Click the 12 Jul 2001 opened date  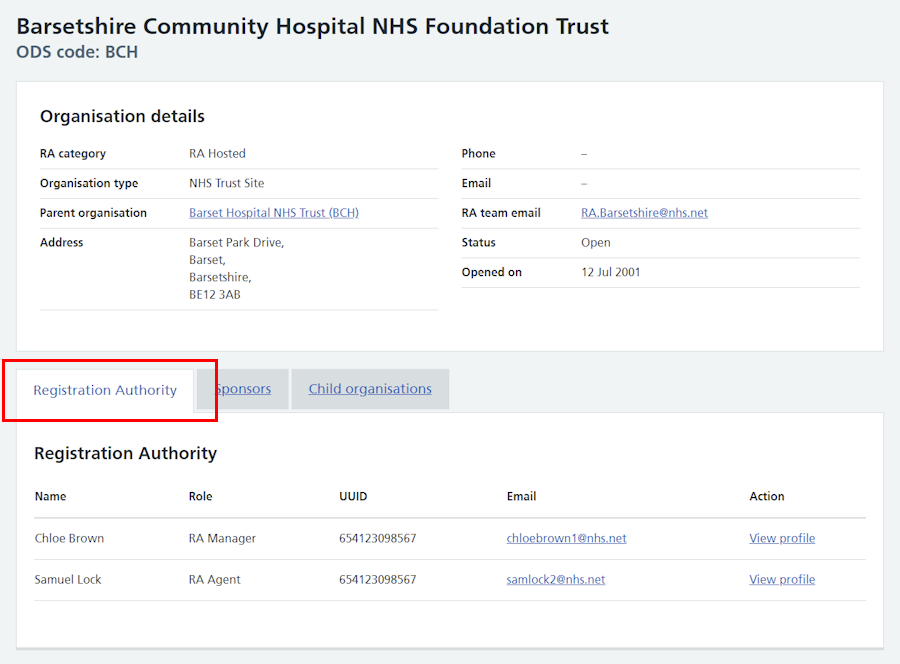611,273
